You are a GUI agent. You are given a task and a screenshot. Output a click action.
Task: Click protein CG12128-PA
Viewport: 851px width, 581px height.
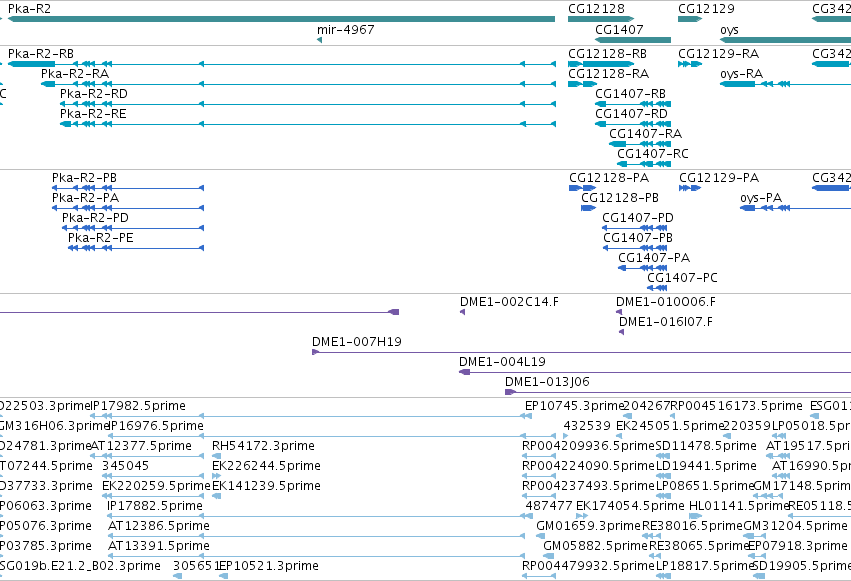pos(609,178)
